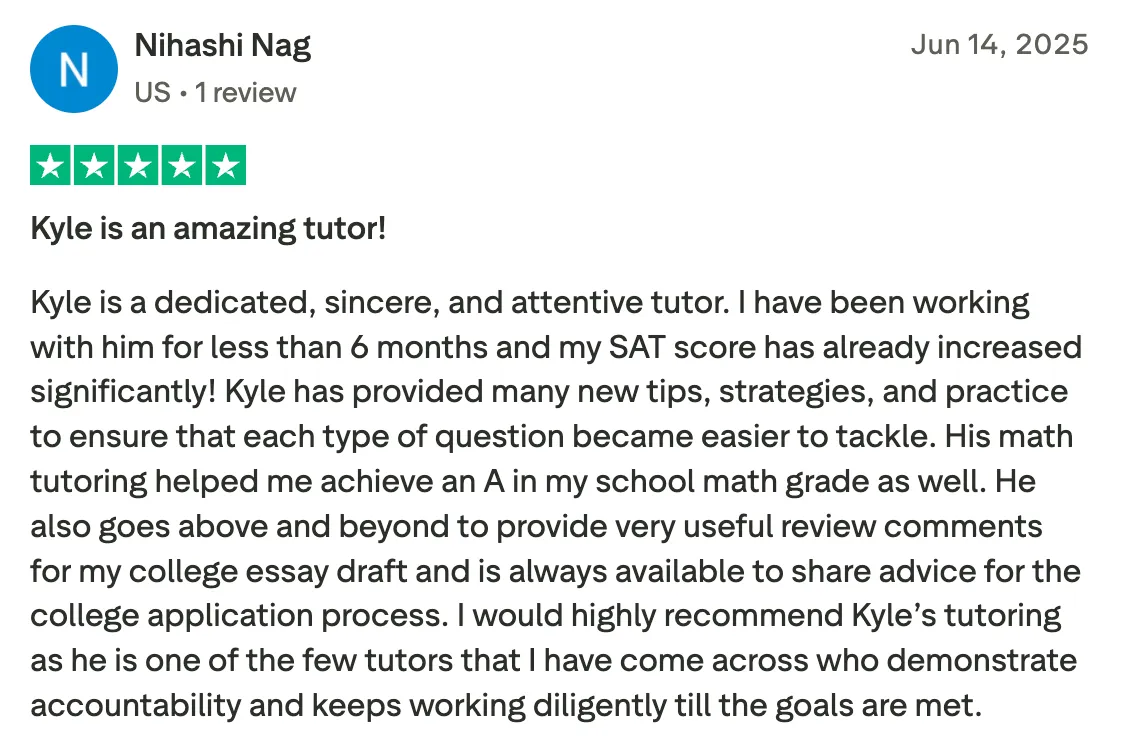Open the review title Kyle is an amazing tutor!
The image size is (1134, 754).
pyautogui.click(x=208, y=229)
